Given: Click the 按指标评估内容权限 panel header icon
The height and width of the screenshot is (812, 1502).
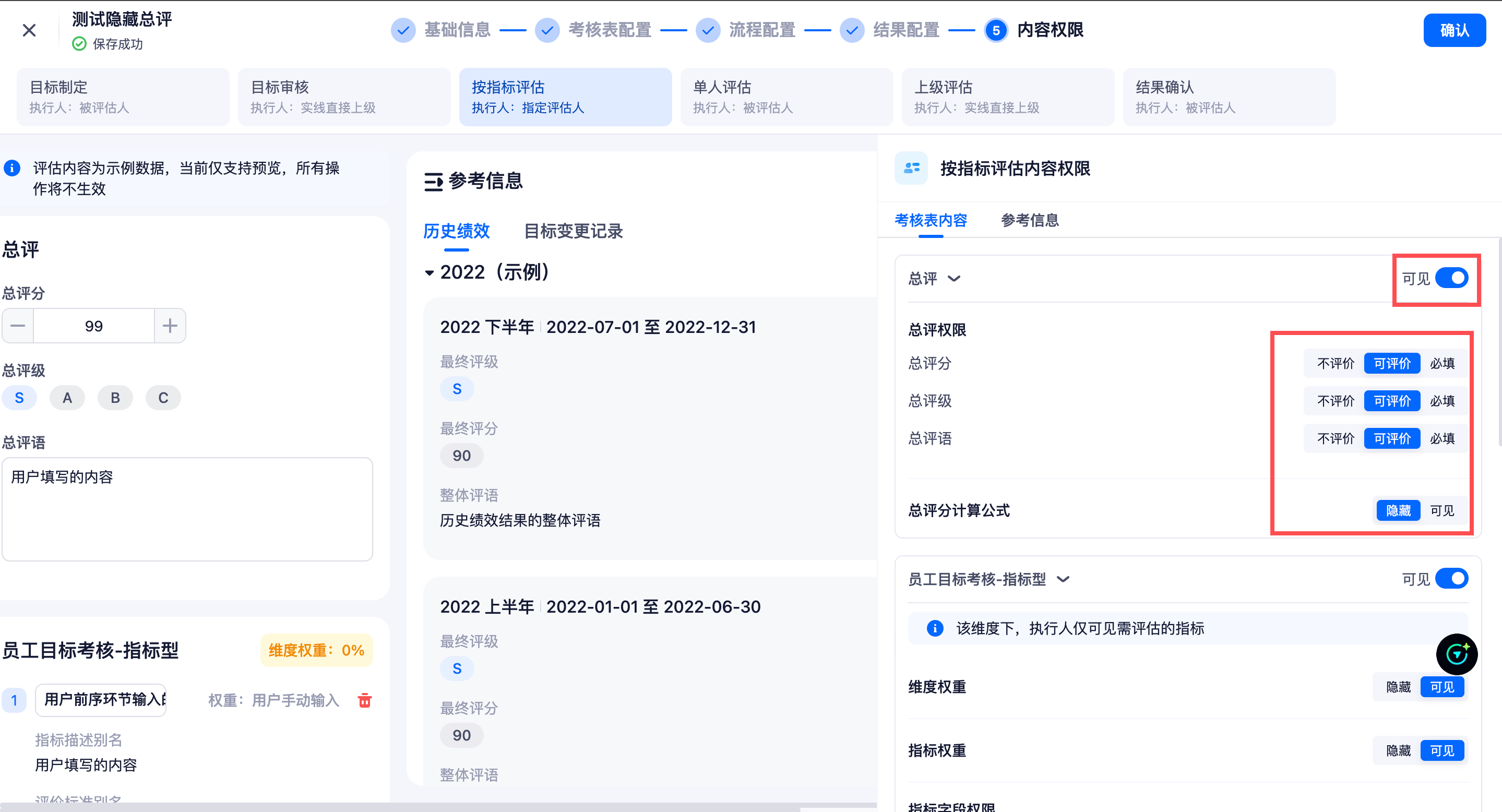Looking at the screenshot, I should click(x=911, y=169).
